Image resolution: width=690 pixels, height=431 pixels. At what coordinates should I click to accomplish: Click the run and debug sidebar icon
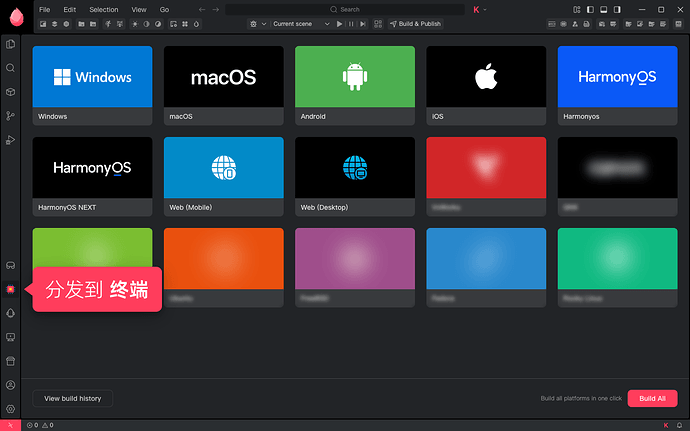click(11, 140)
